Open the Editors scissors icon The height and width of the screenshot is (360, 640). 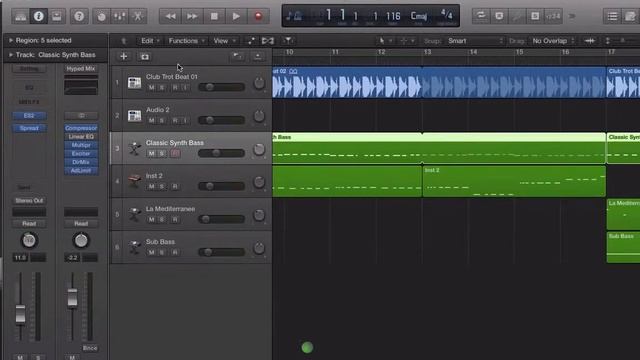[138, 16]
